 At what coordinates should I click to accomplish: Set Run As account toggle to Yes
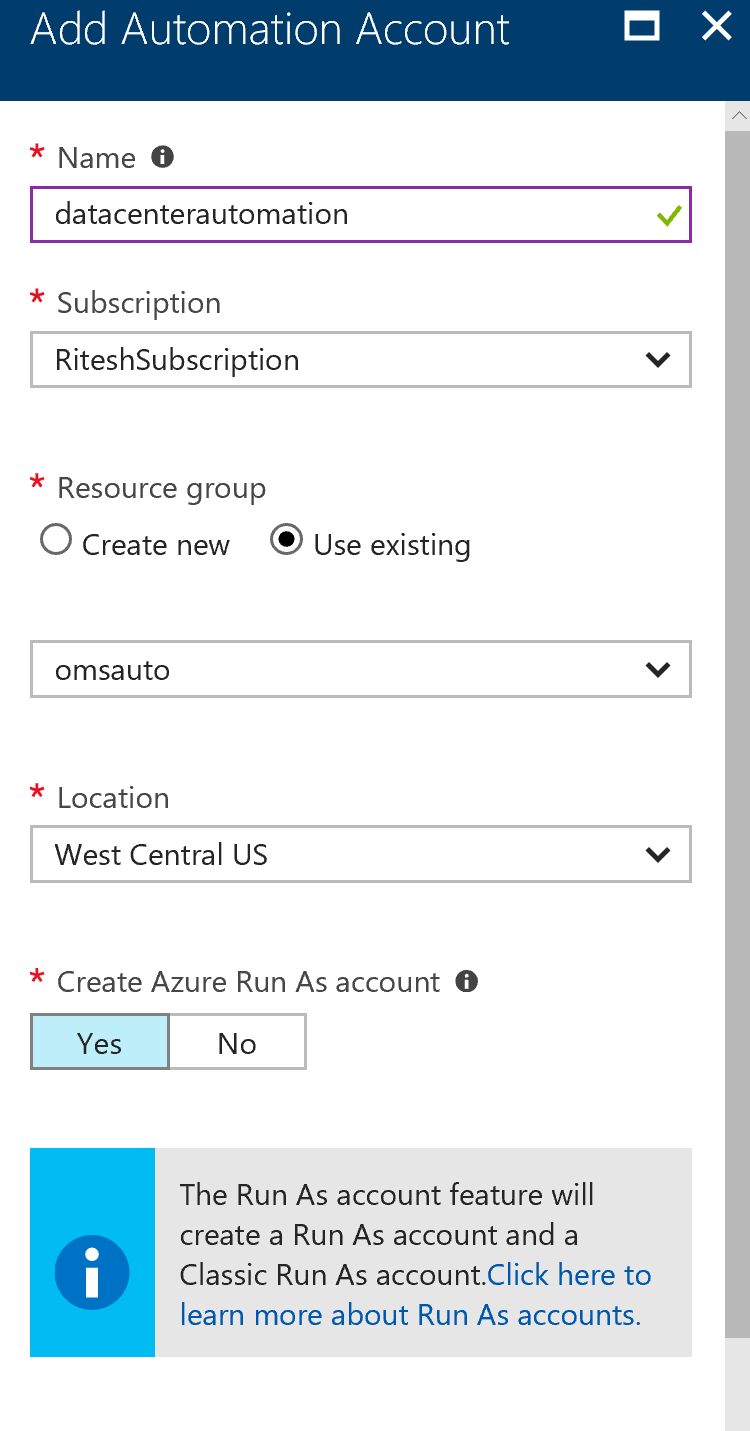tap(100, 1043)
